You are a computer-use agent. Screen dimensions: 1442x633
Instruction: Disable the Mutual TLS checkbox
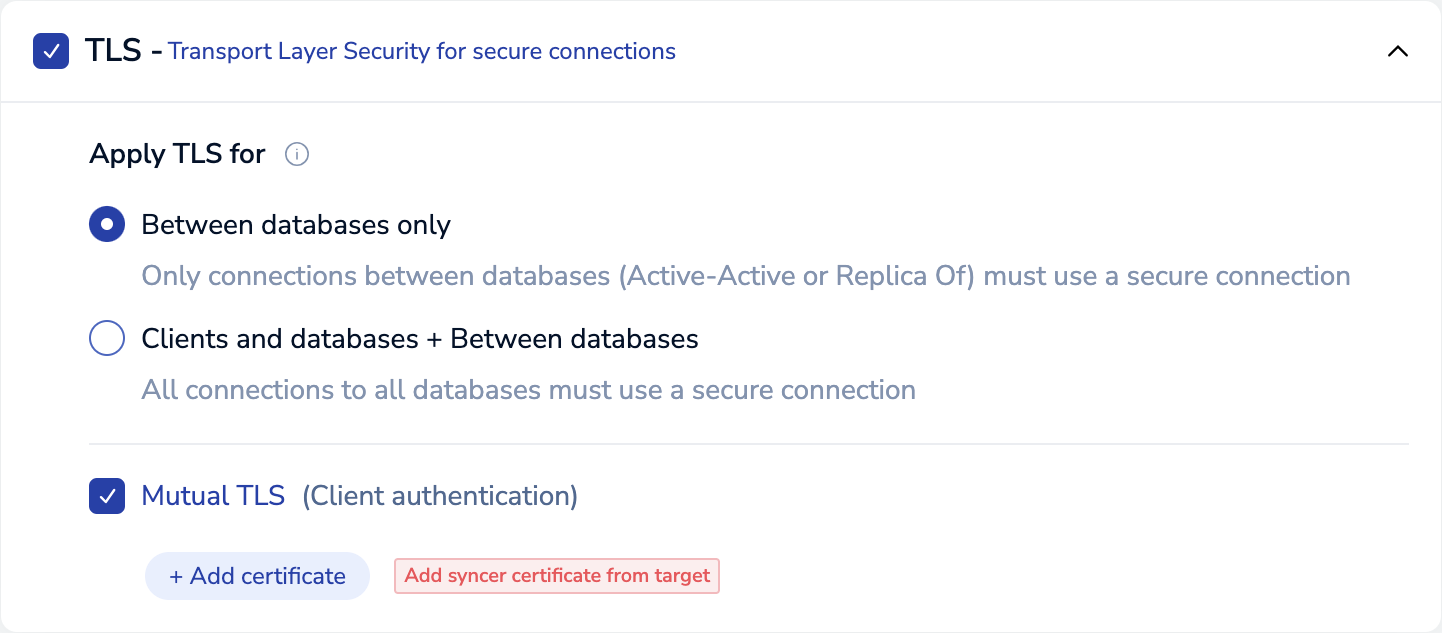107,496
